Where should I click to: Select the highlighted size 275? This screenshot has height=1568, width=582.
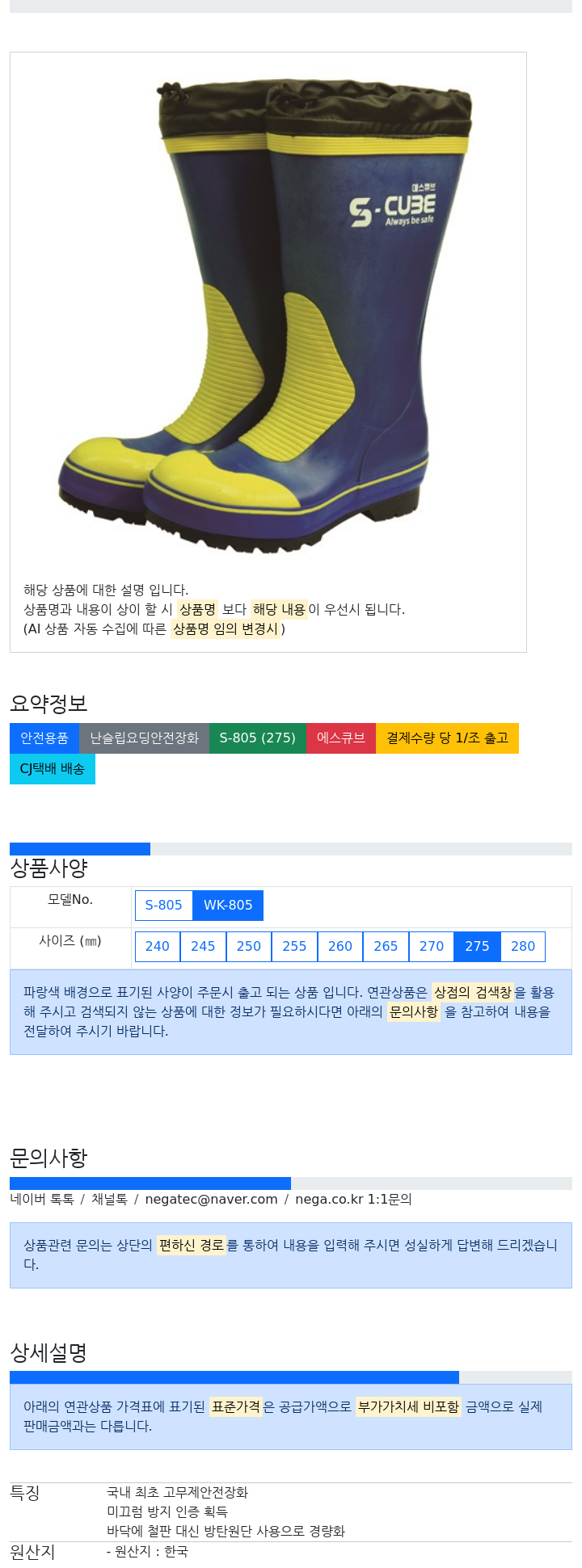478,947
